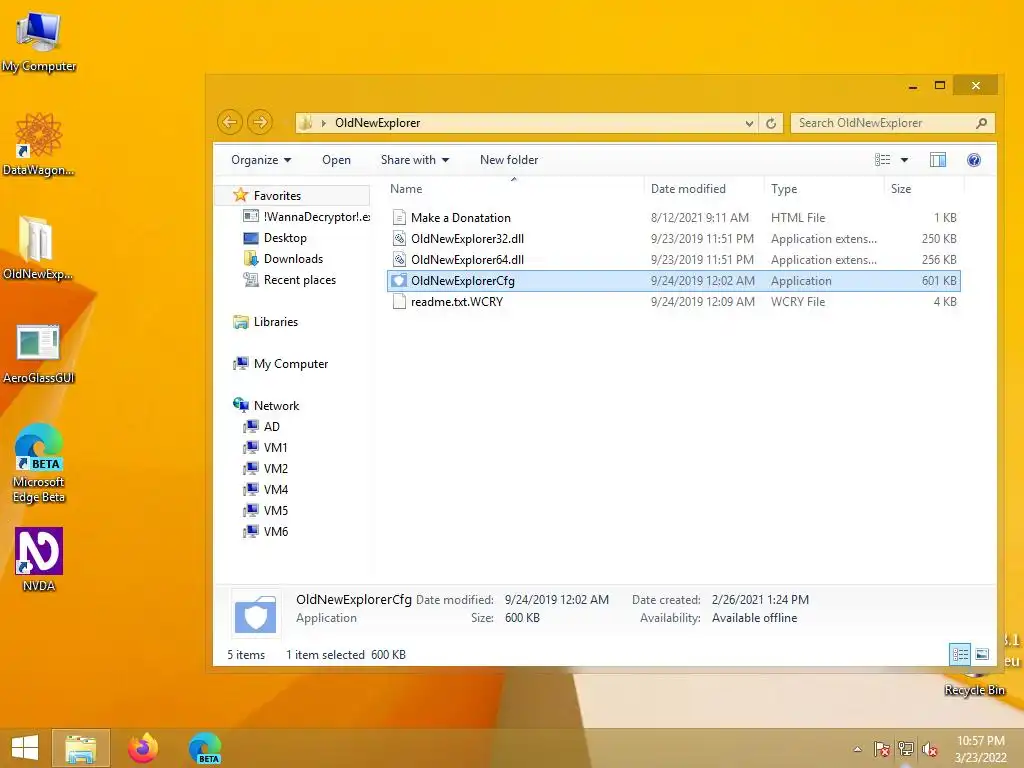Switch to details view button in status bar
The width and height of the screenshot is (1024, 768).
tap(960, 654)
